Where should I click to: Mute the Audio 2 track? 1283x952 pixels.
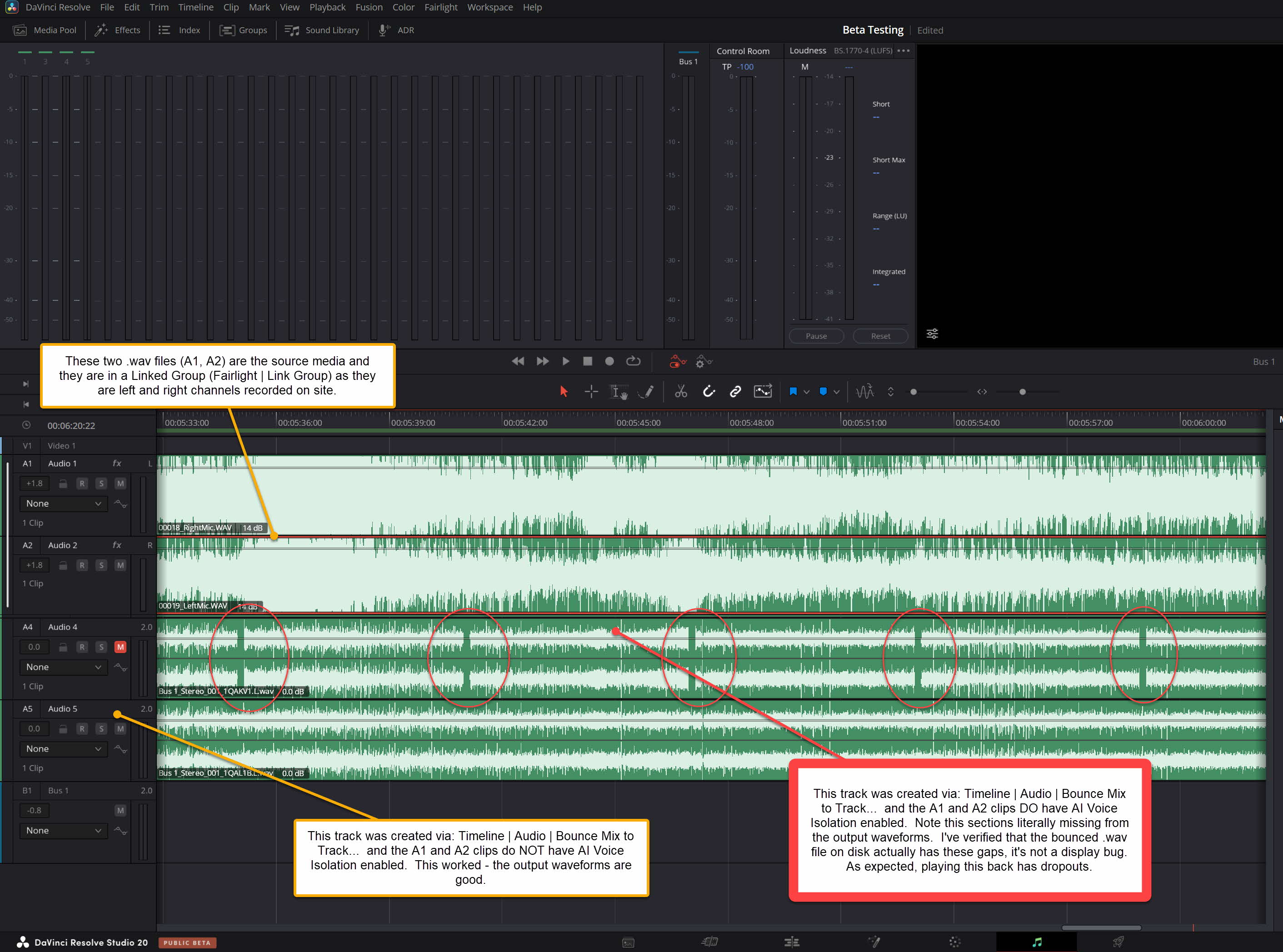pyautogui.click(x=120, y=565)
